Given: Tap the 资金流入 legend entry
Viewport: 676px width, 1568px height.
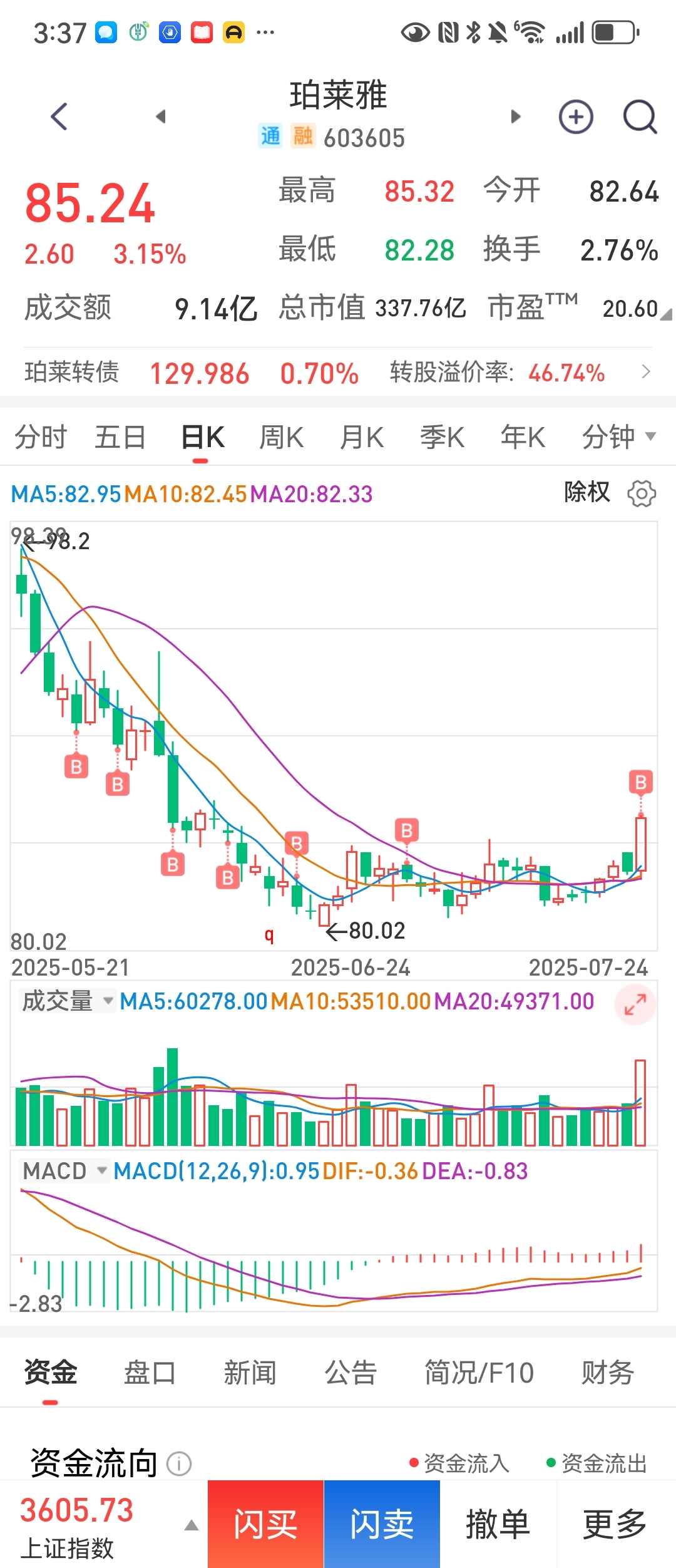Looking at the screenshot, I should 459,1463.
